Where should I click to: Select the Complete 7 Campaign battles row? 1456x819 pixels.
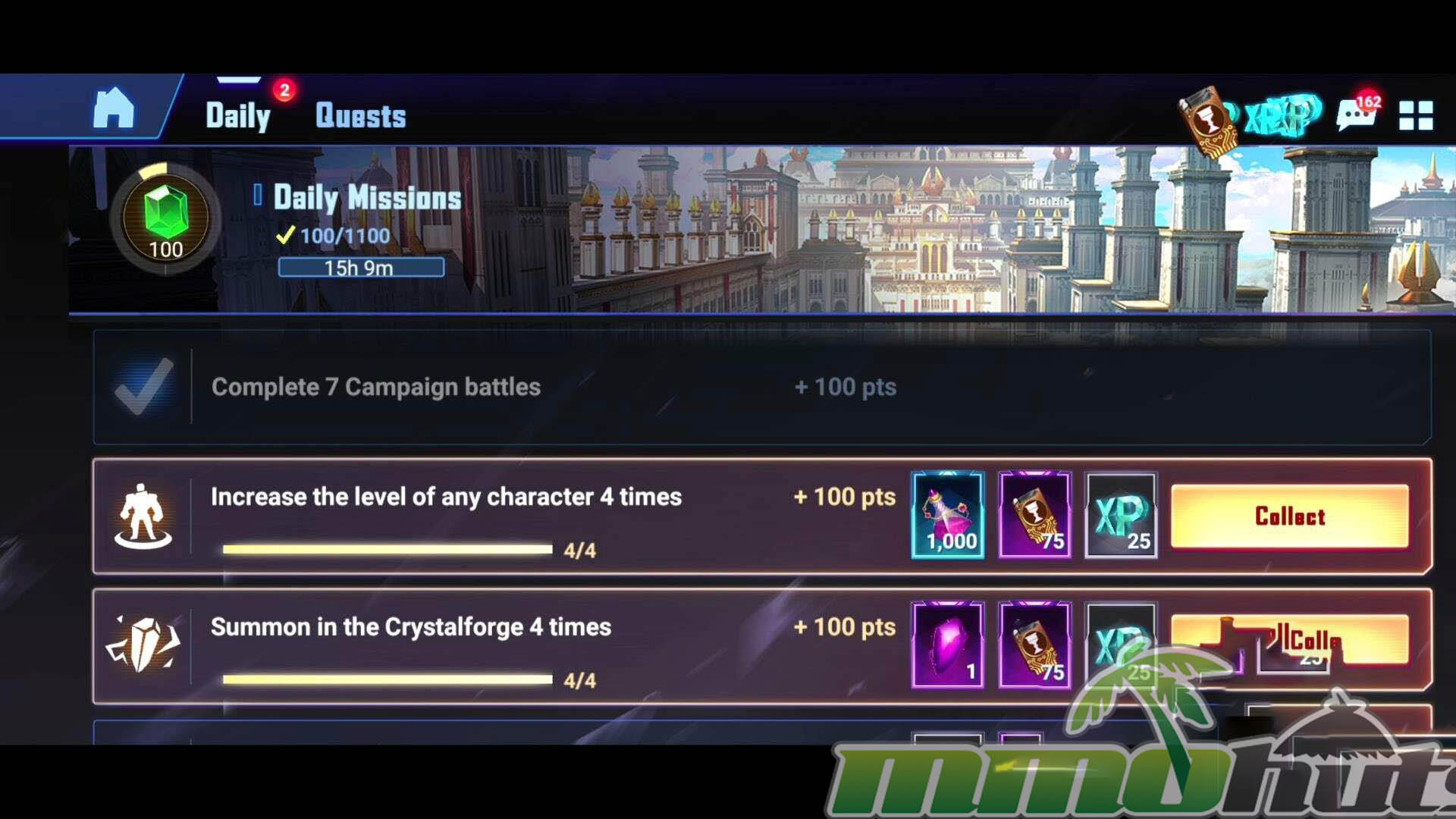click(x=762, y=387)
